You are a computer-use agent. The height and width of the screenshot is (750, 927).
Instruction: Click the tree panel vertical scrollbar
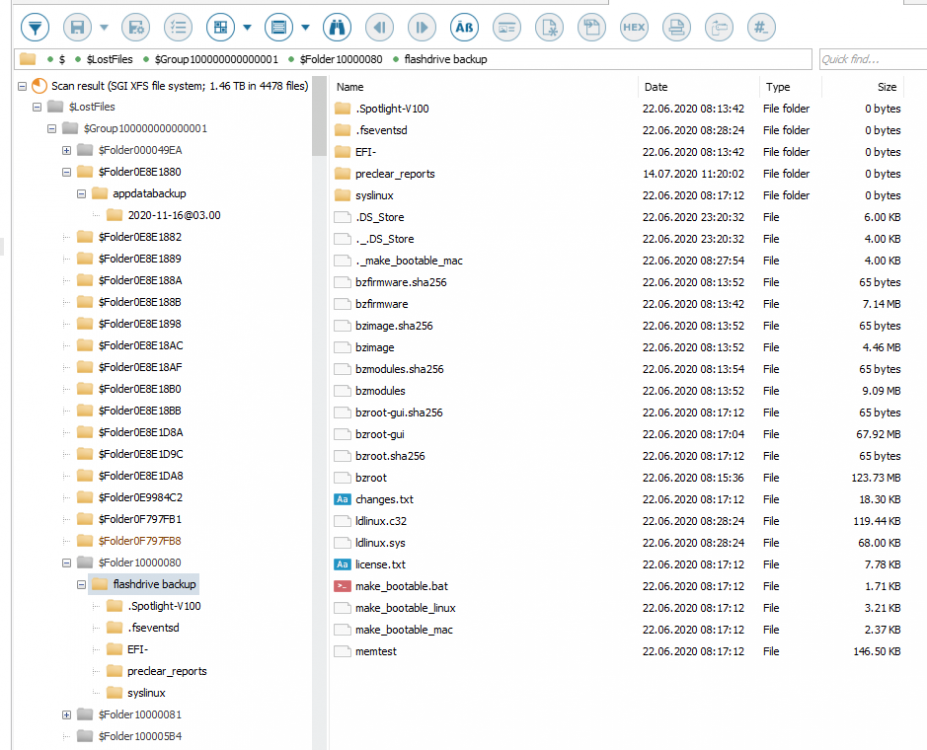[x=319, y=116]
